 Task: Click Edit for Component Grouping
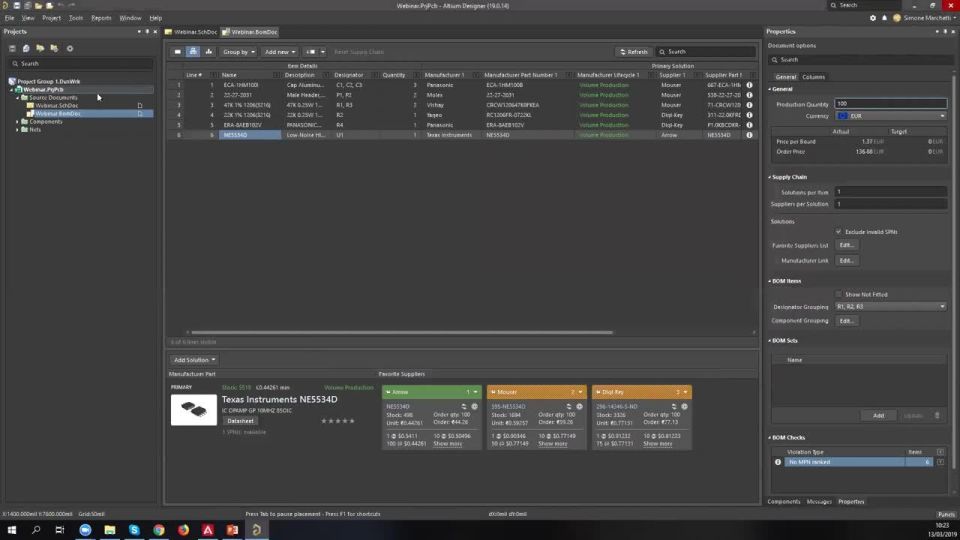846,321
